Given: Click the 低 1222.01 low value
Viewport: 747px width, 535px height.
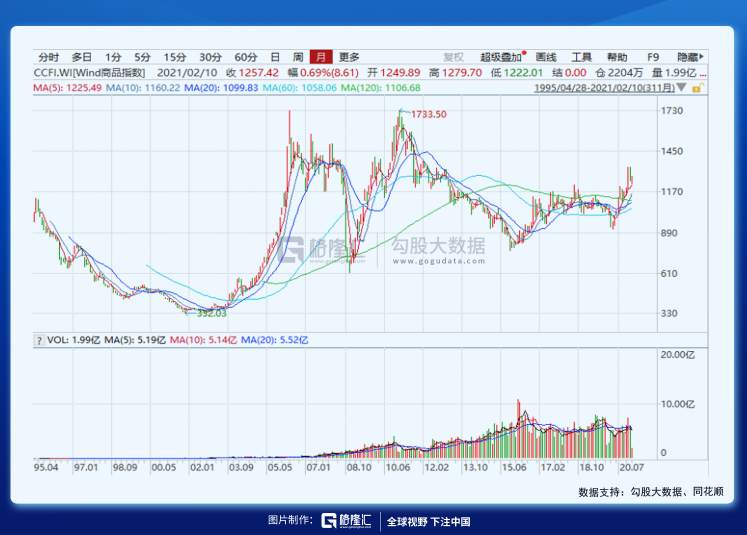Looking at the screenshot, I should tap(517, 73).
